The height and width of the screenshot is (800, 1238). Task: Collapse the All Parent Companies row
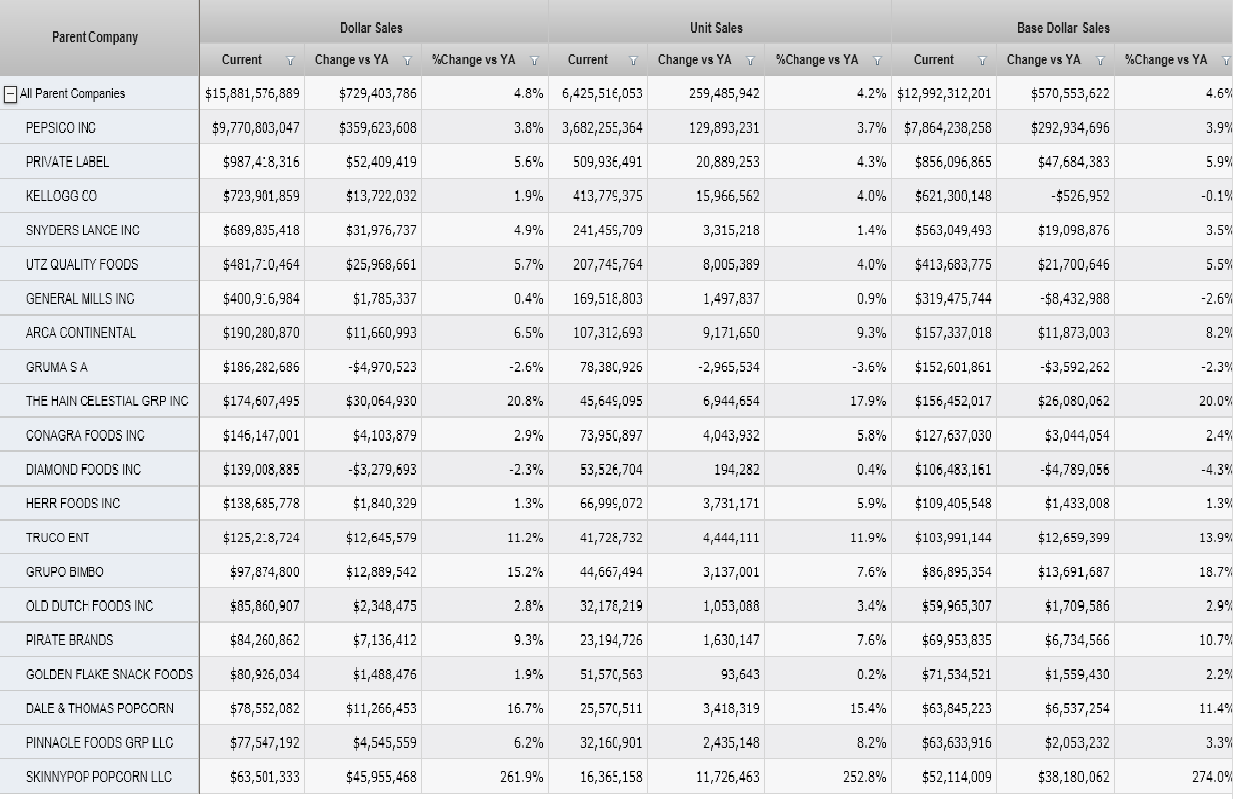point(10,94)
